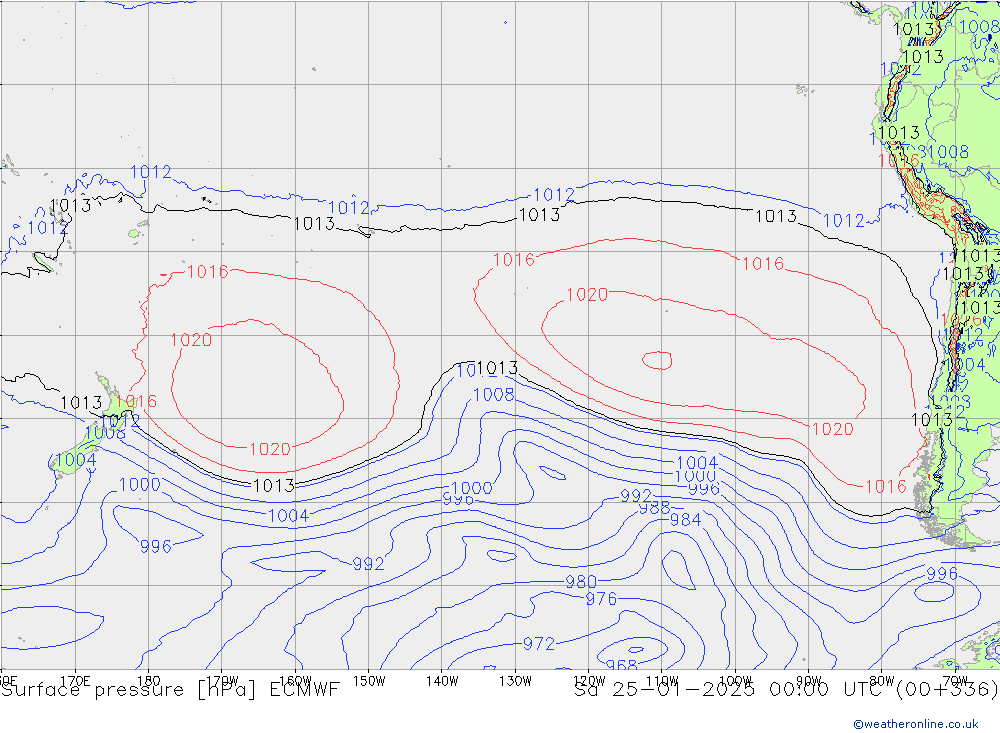
Task: Click the 976 isobar label
Action: pyautogui.click(x=601, y=599)
